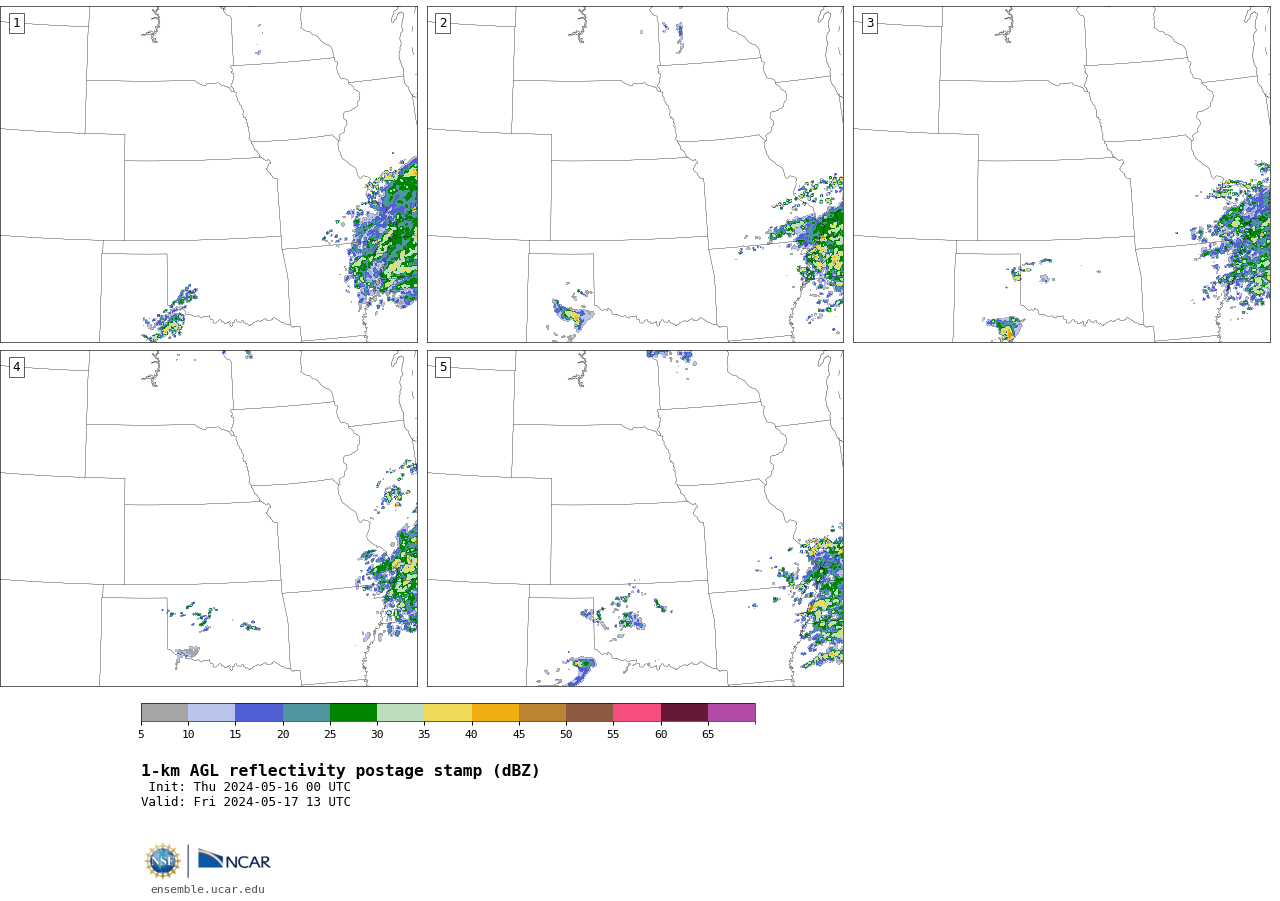Screen dimensions: 1280x901
Task: Click the tan 45-50 dBZ swatch
Action: point(542,712)
